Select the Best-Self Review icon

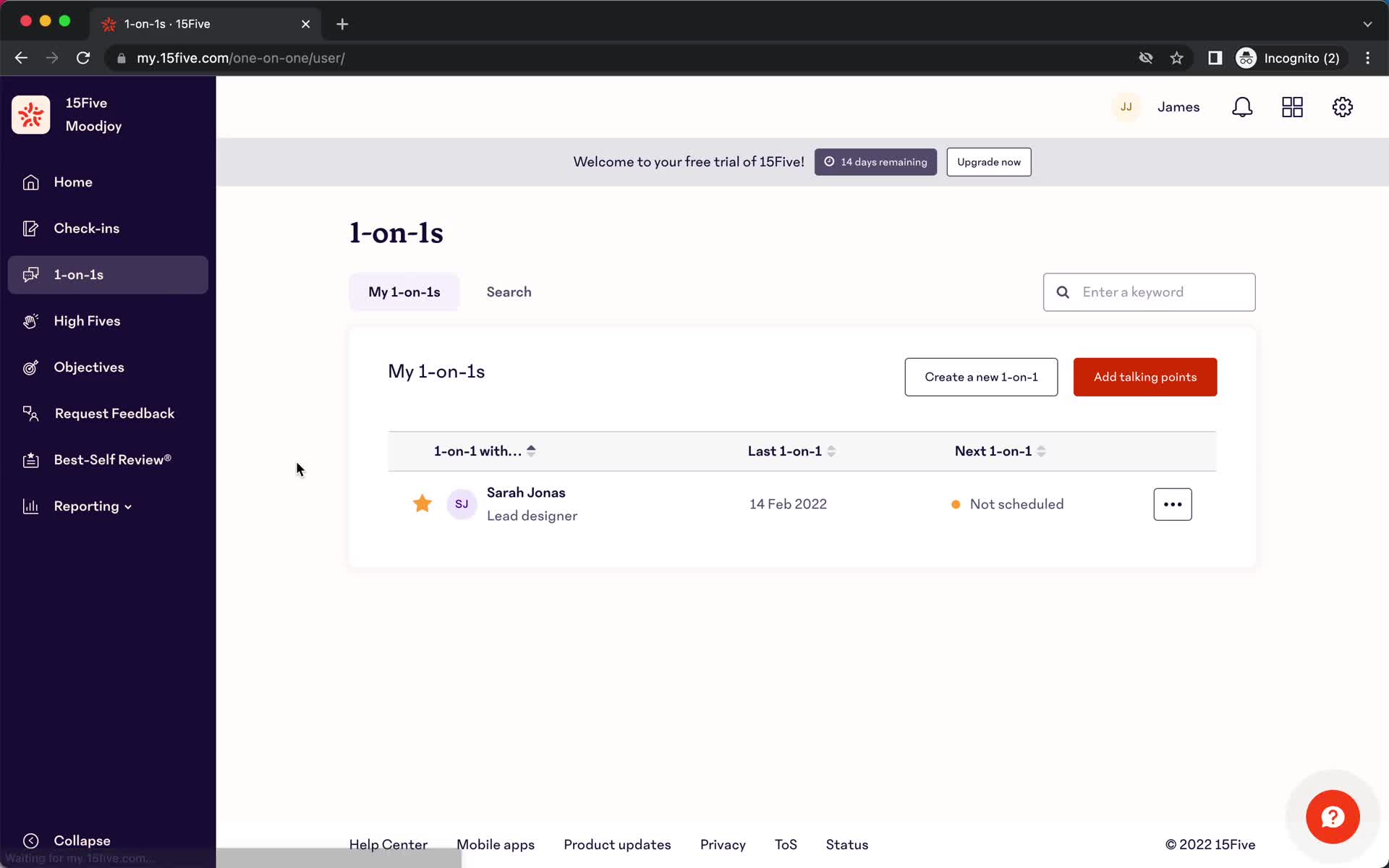(30, 459)
